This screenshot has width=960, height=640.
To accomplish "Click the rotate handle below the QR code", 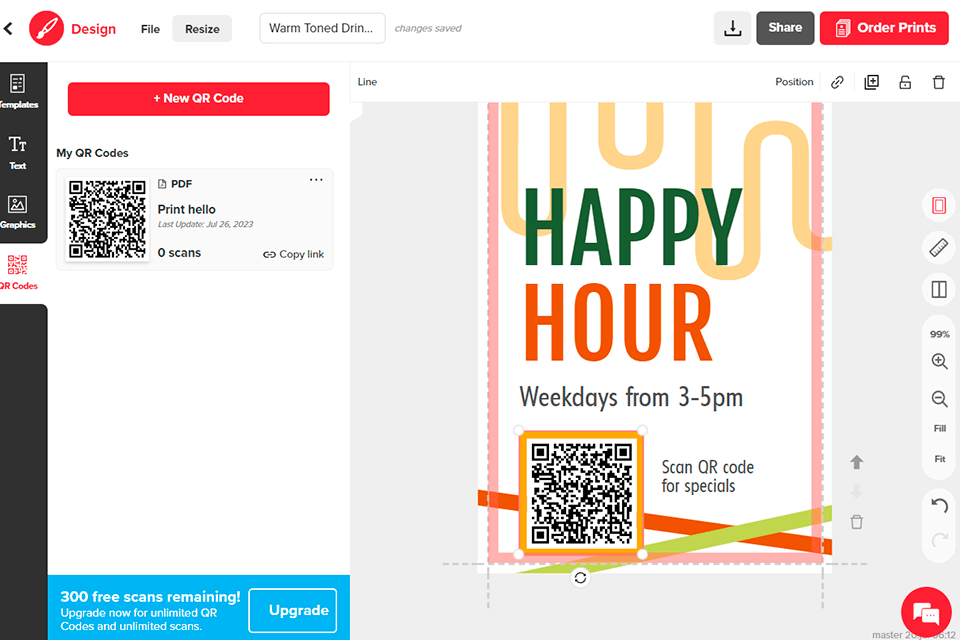I will click(580, 578).
